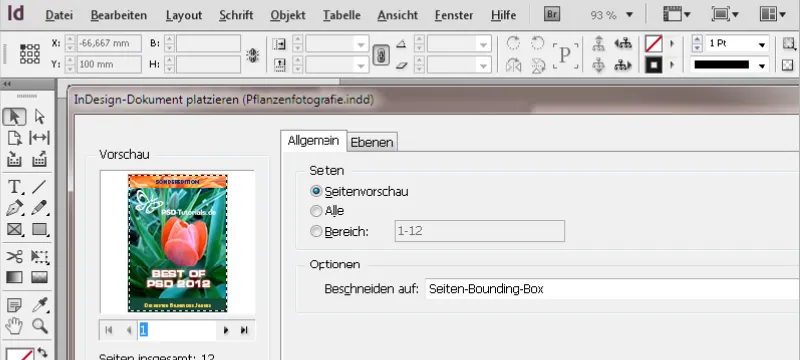Expand the fill color flyout arrow
This screenshot has width=800, height=360.
pyautogui.click(x=672, y=44)
